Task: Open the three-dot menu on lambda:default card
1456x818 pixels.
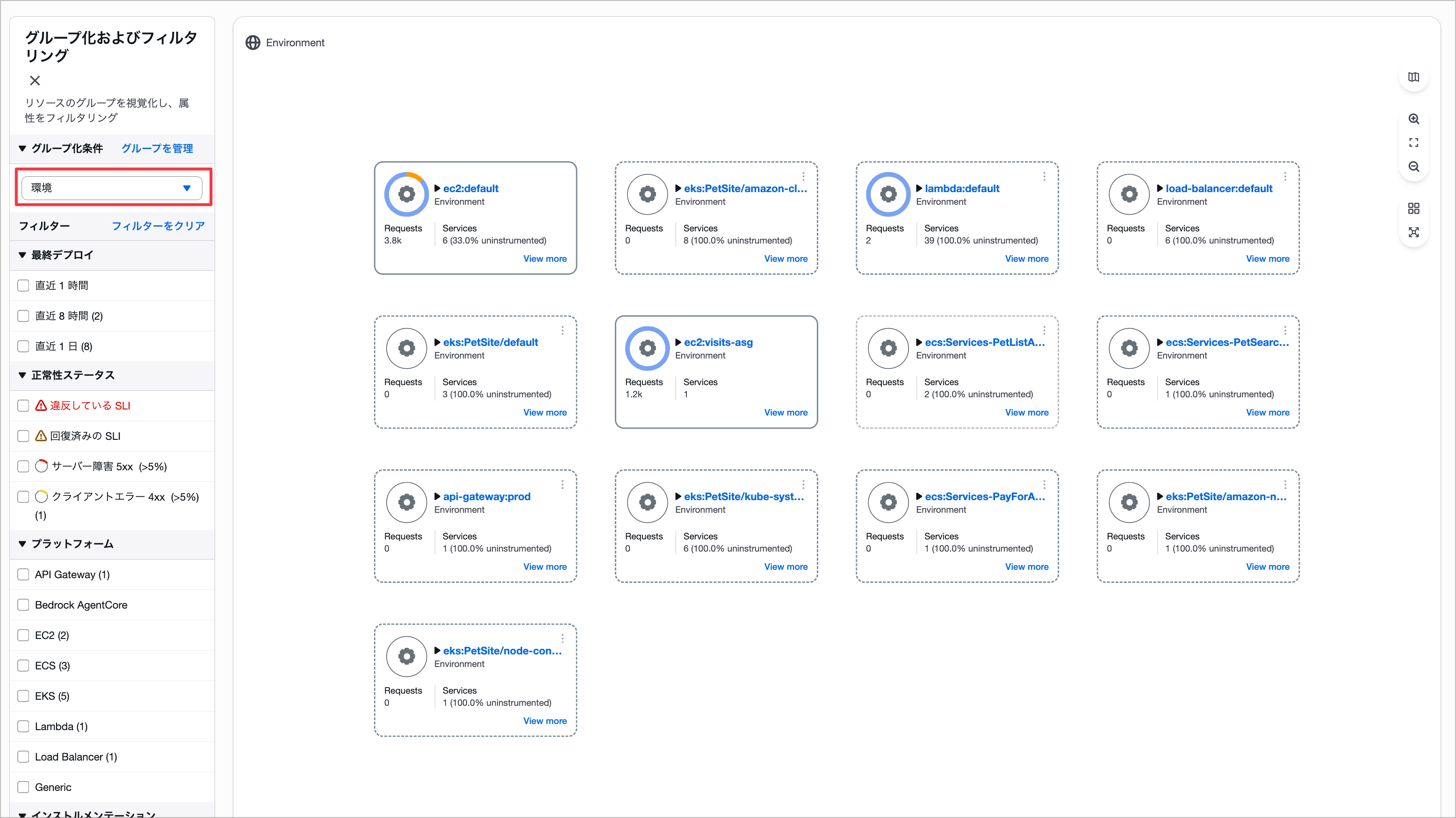Action: coord(1044,177)
